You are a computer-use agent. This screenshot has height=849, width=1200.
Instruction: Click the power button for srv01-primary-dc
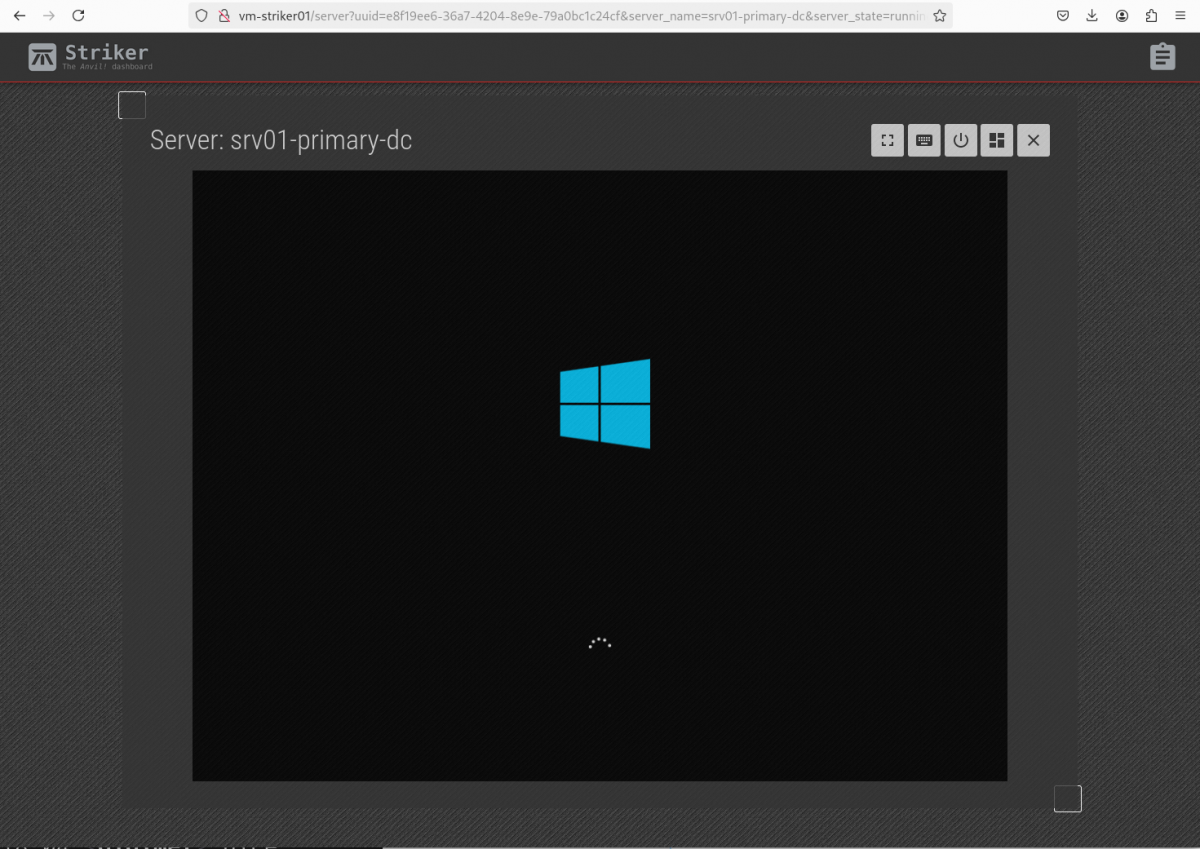point(961,141)
